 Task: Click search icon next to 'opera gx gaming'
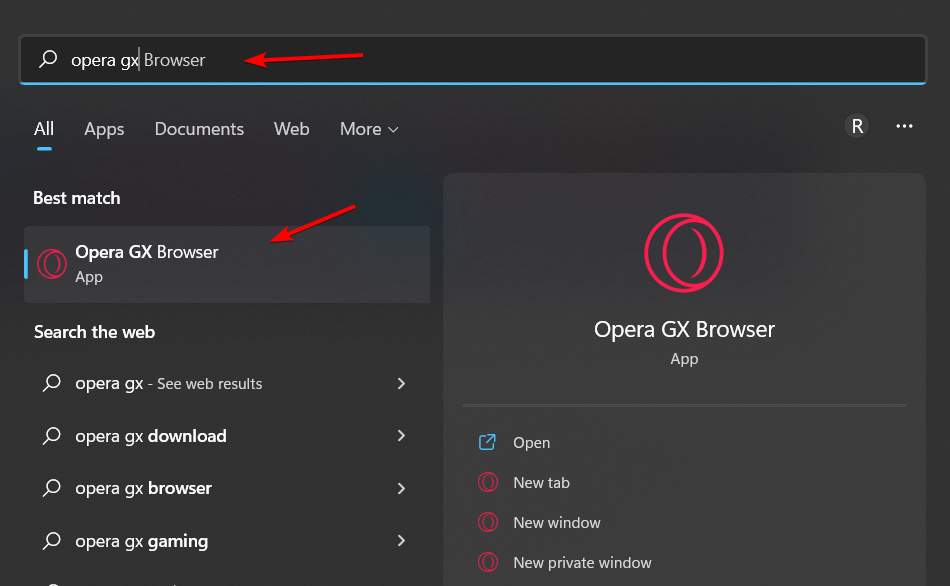51,541
